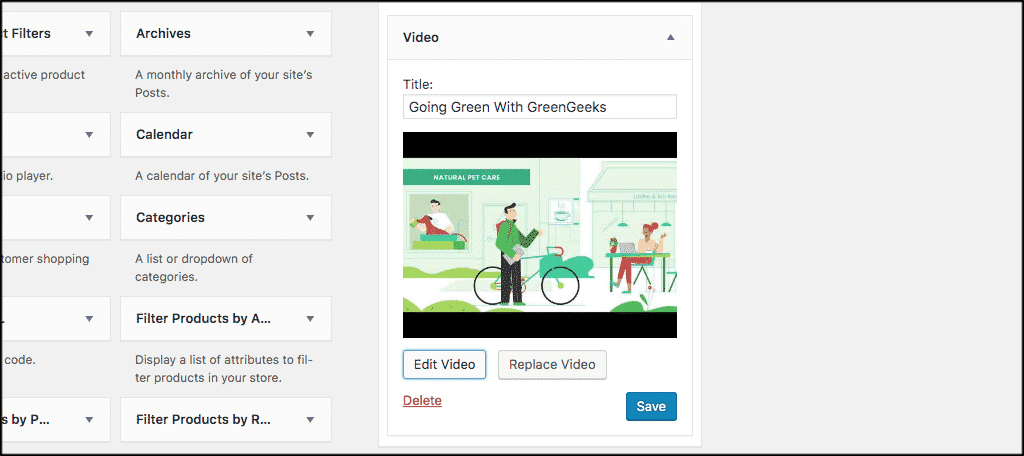Expand the widget arrow left of Filter Products by A

89,319
